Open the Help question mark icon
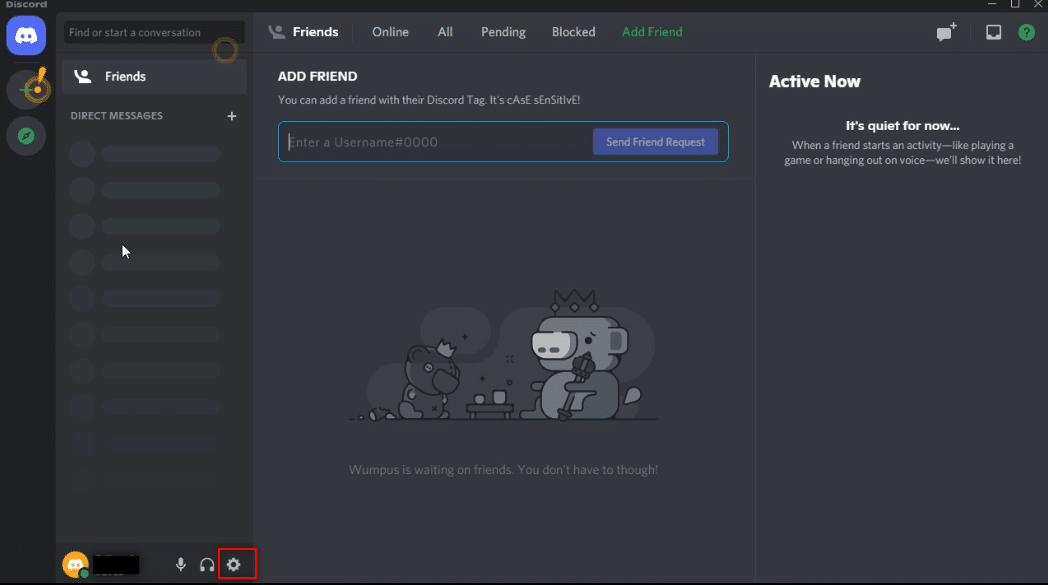Viewport: 1048px width, 585px height. 1027,31
